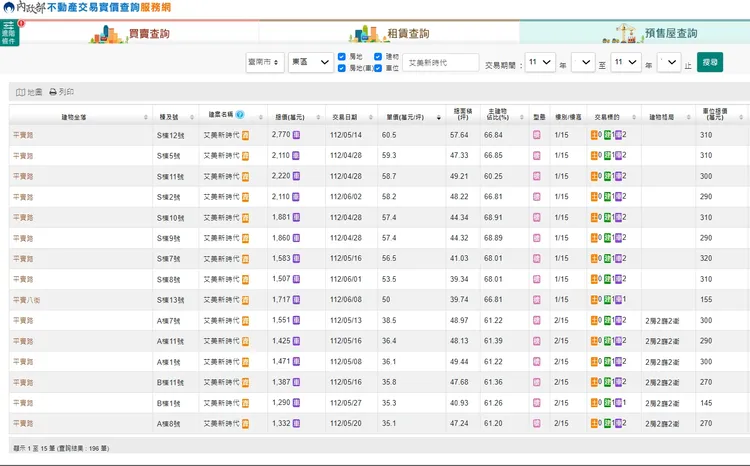Open the 臺南市 city dropdown

[265, 62]
